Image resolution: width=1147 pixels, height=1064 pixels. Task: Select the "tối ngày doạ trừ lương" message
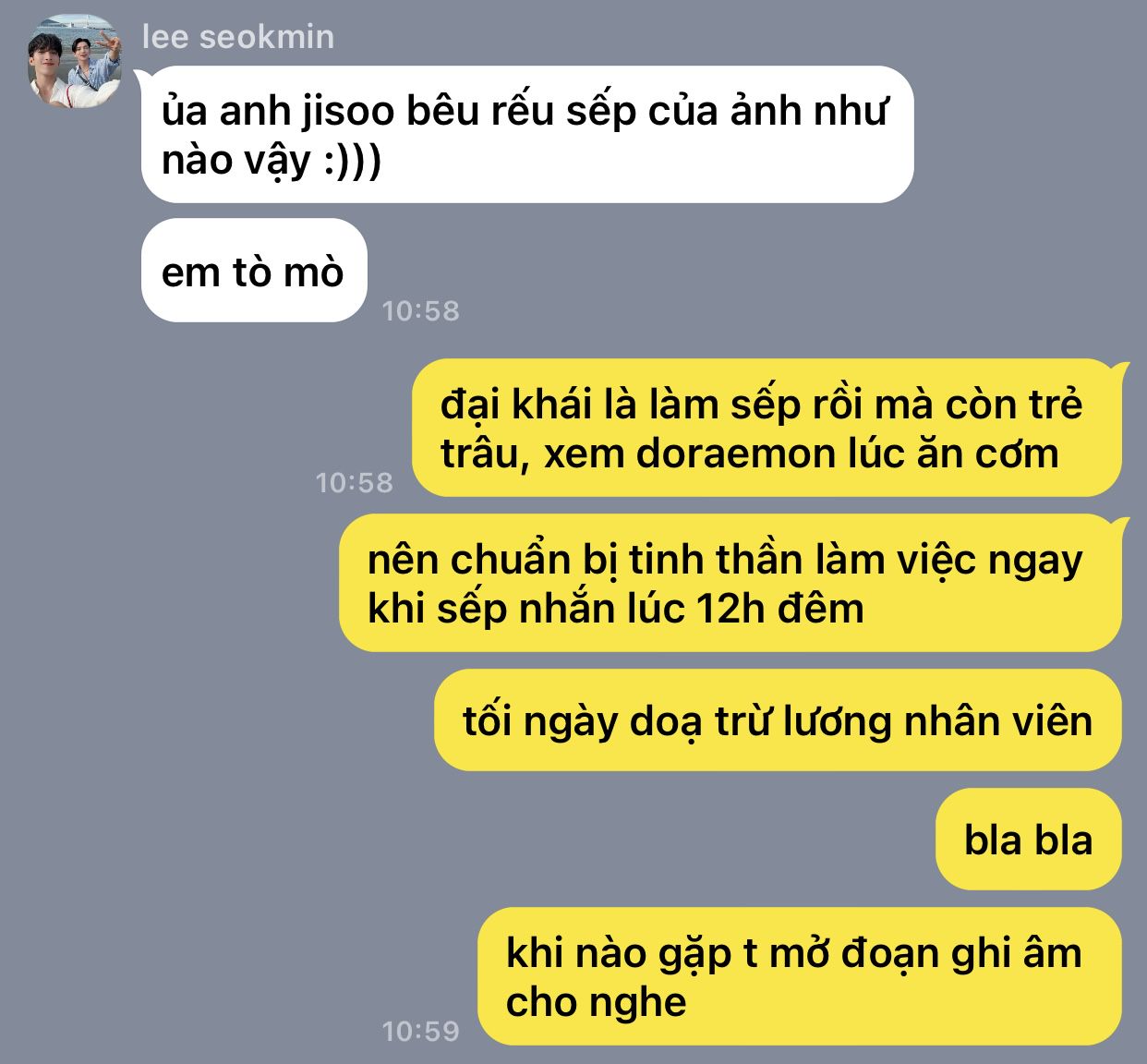tap(778, 720)
